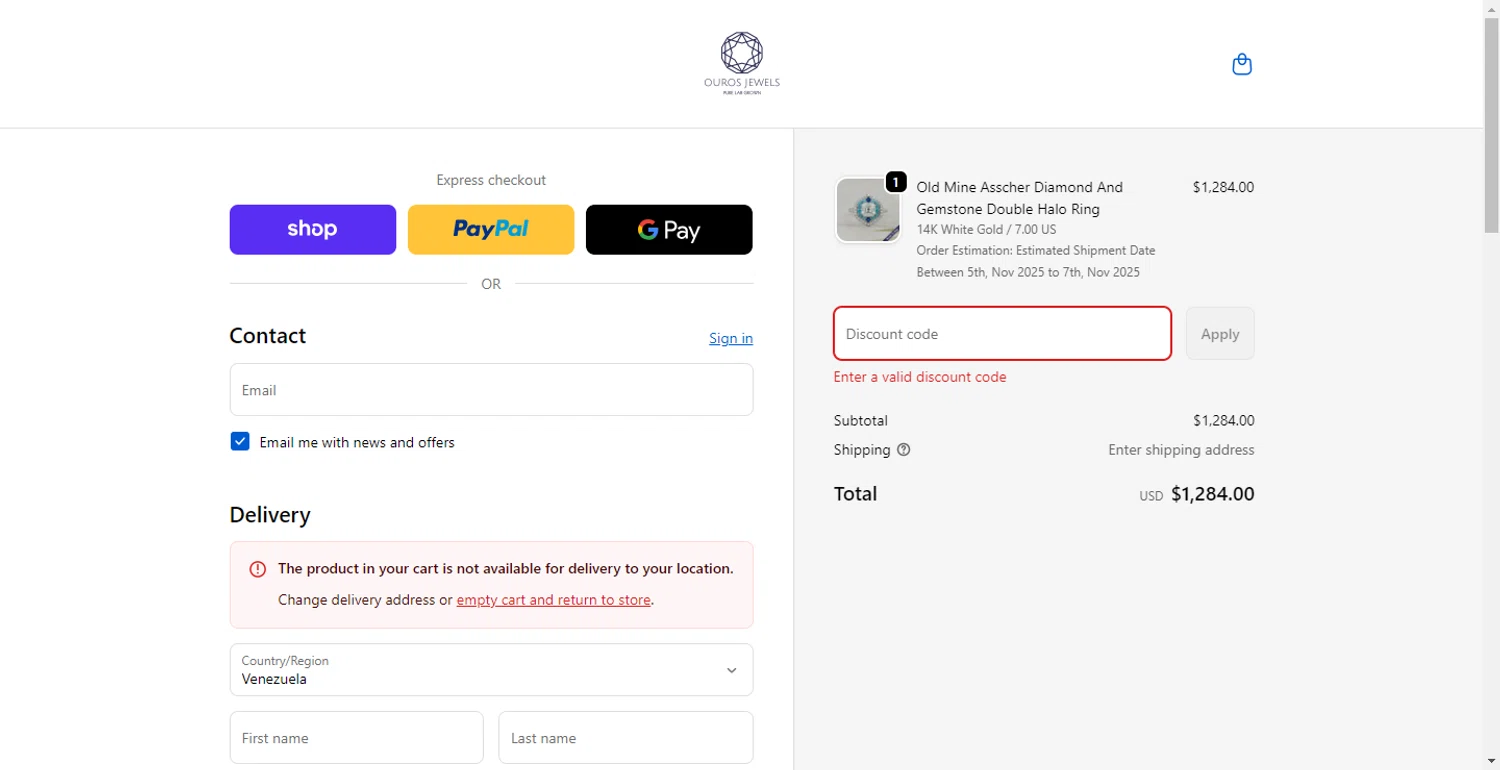Click the scrollbar down arrow

tap(1492, 761)
